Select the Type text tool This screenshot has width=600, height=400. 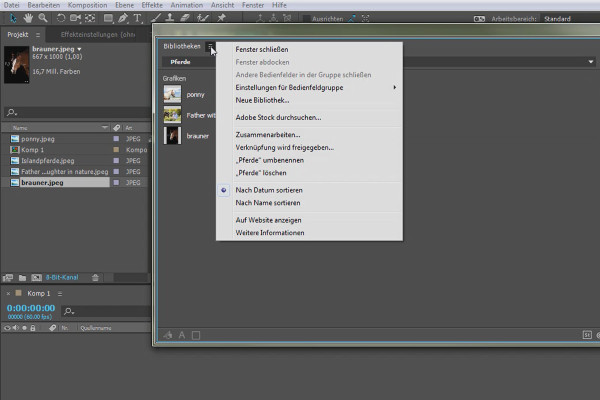[x=137, y=18]
